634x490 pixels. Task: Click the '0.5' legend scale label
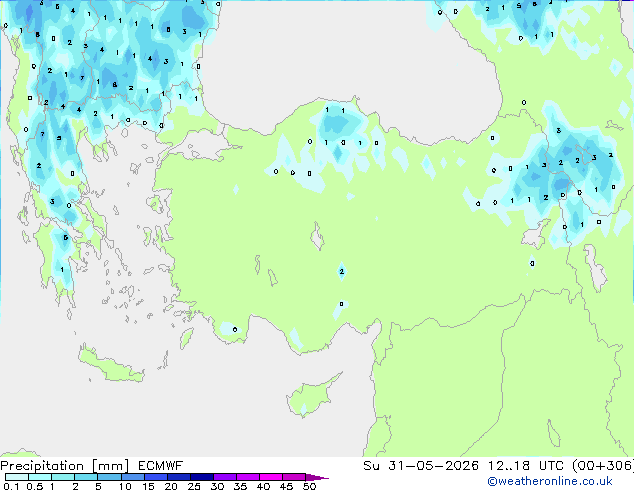[35, 486]
